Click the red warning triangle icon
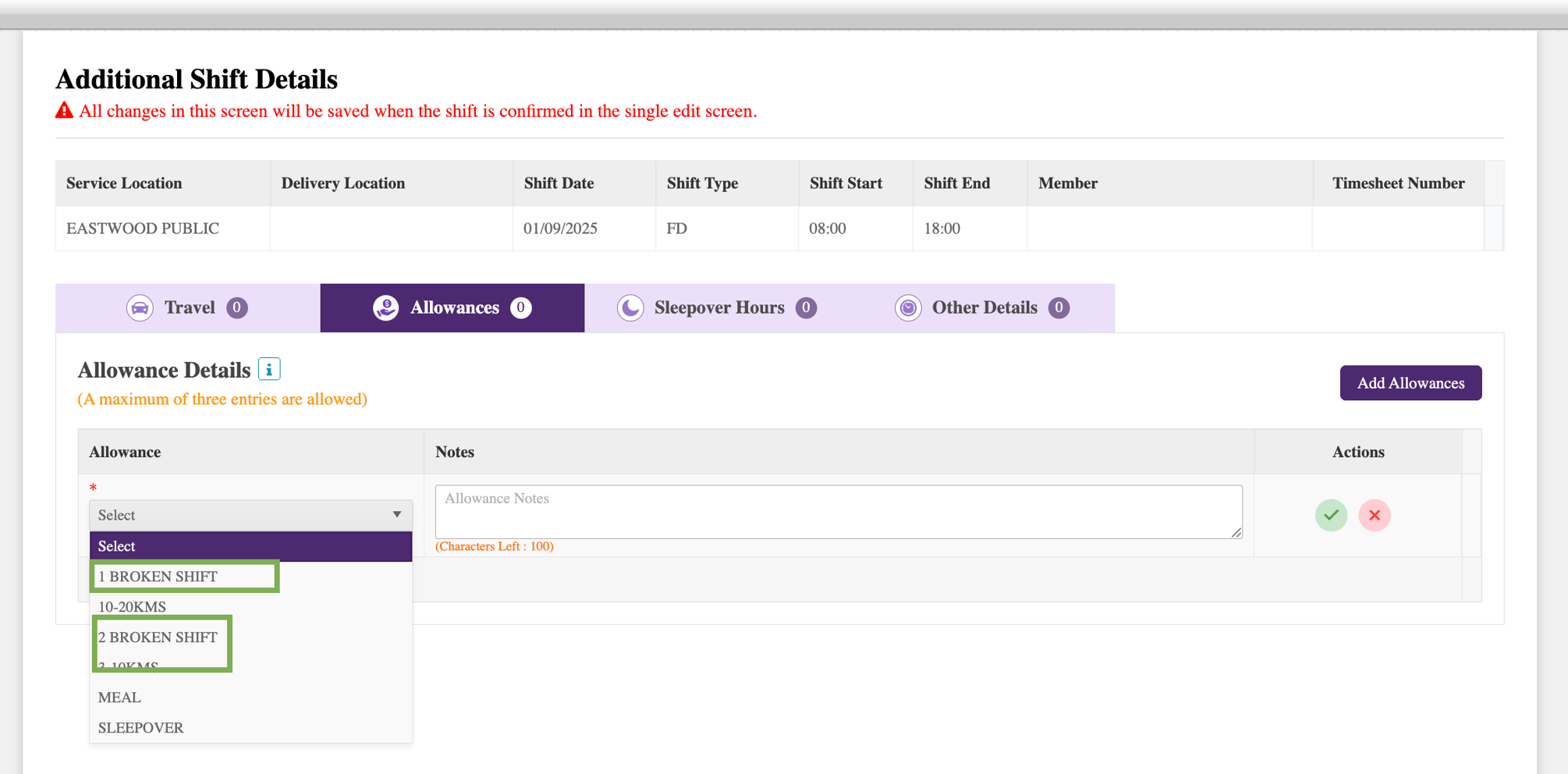 point(64,111)
